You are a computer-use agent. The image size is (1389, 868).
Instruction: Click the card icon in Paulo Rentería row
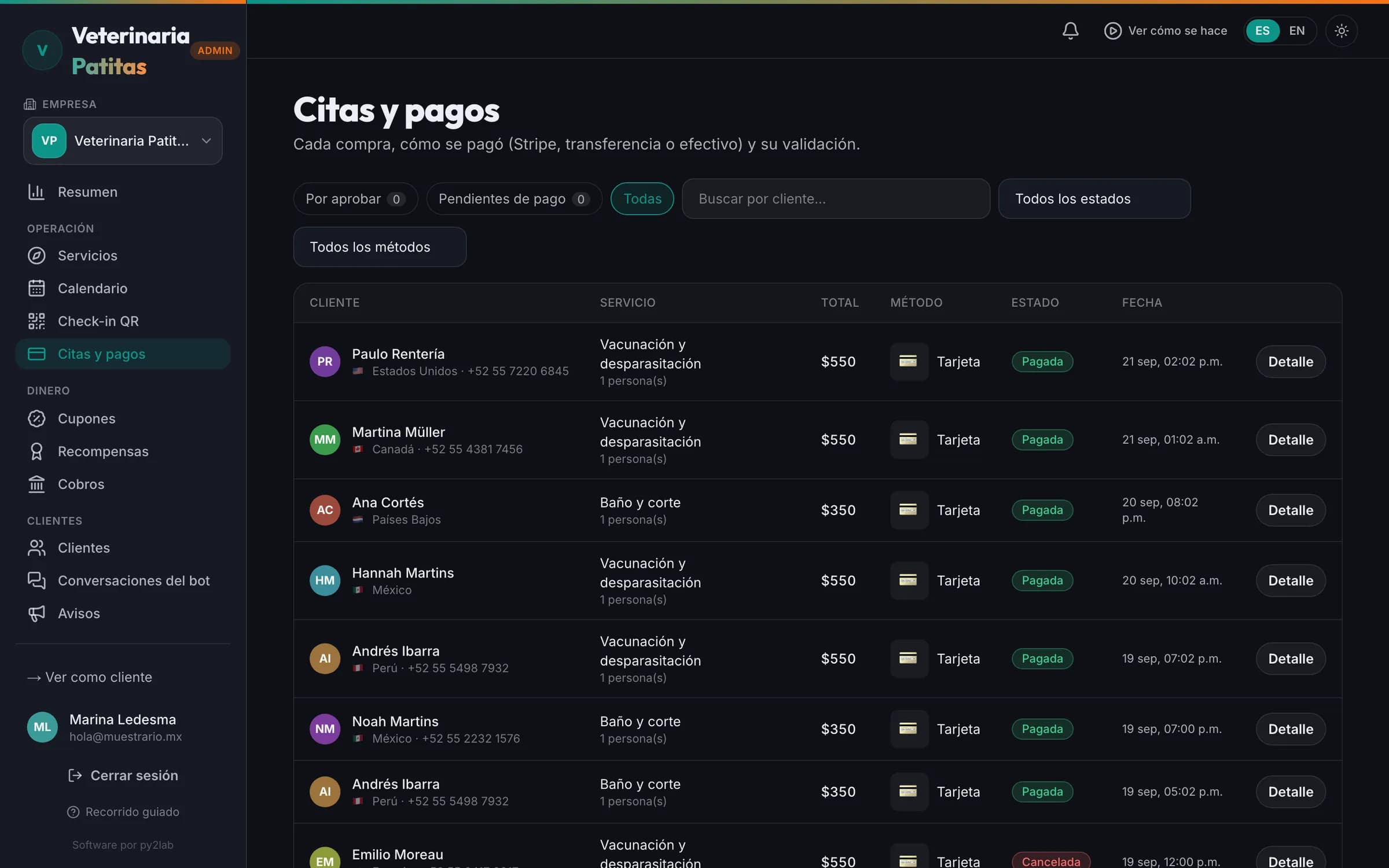pos(909,362)
